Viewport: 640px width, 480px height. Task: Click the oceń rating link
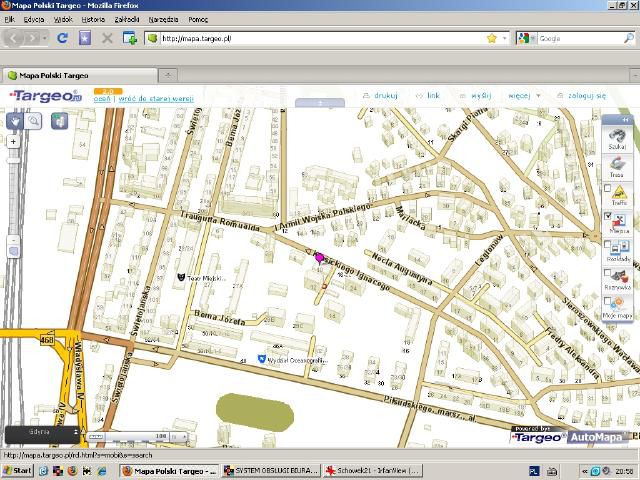tap(102, 99)
